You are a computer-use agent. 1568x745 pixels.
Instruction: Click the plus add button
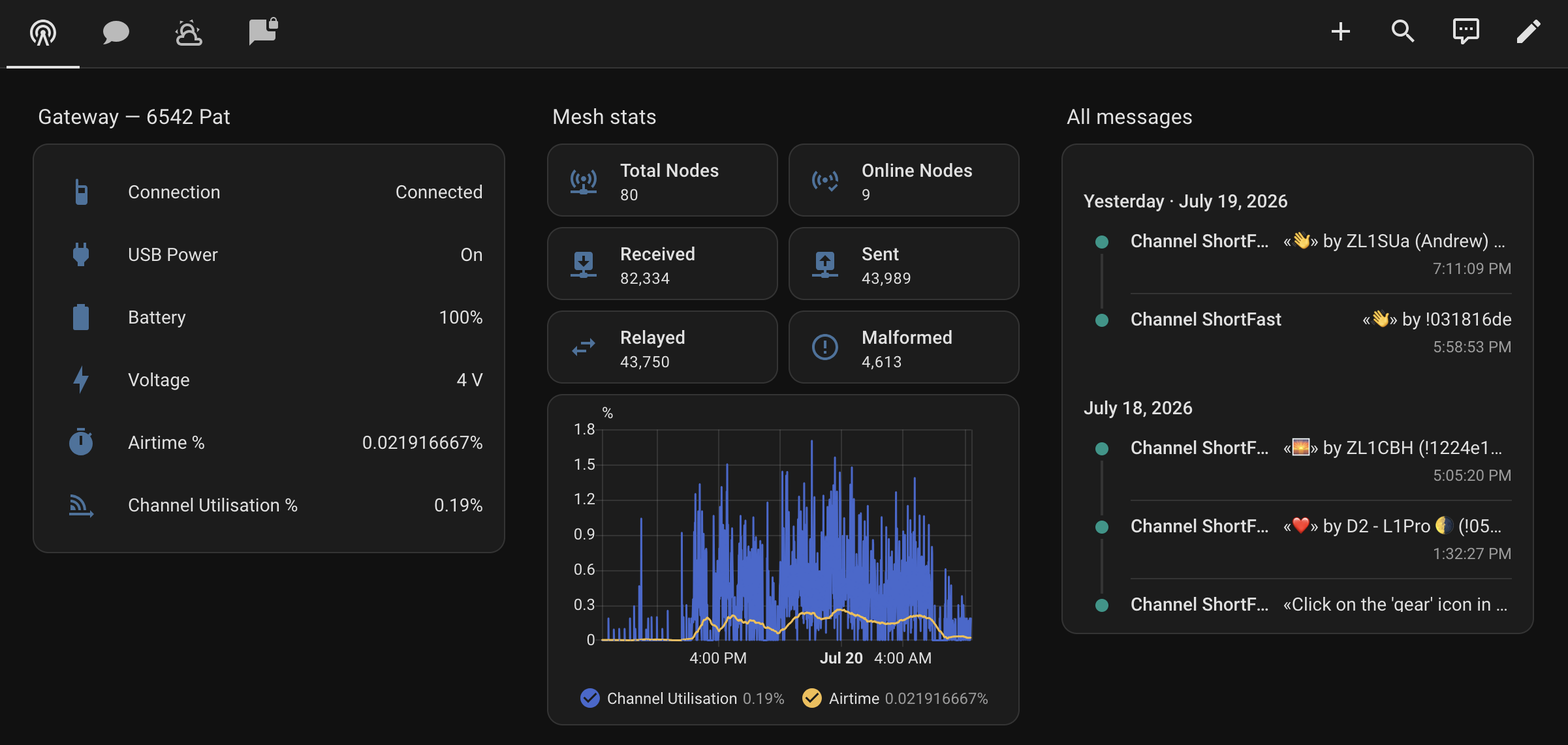1341,31
